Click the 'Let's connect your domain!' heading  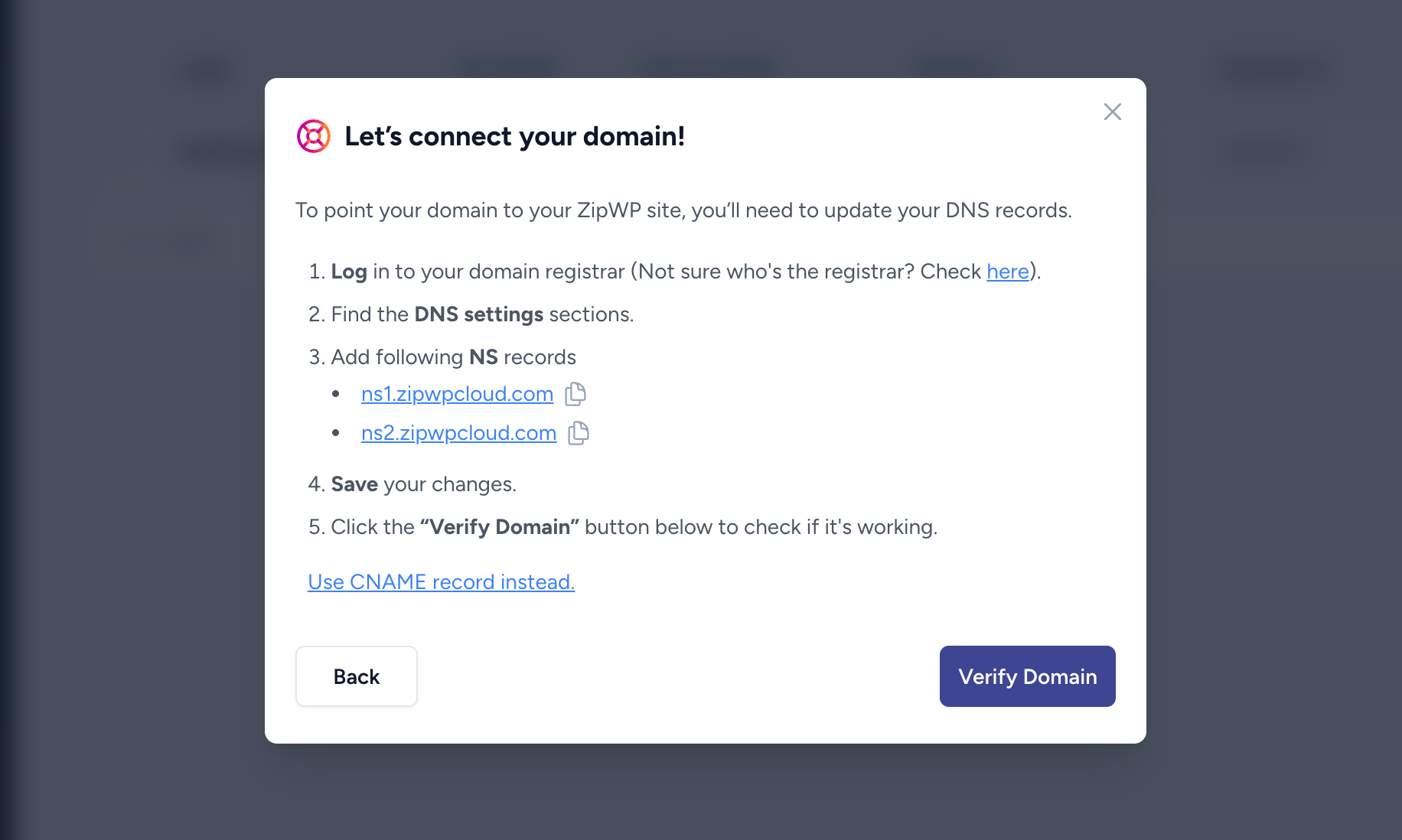tap(514, 136)
